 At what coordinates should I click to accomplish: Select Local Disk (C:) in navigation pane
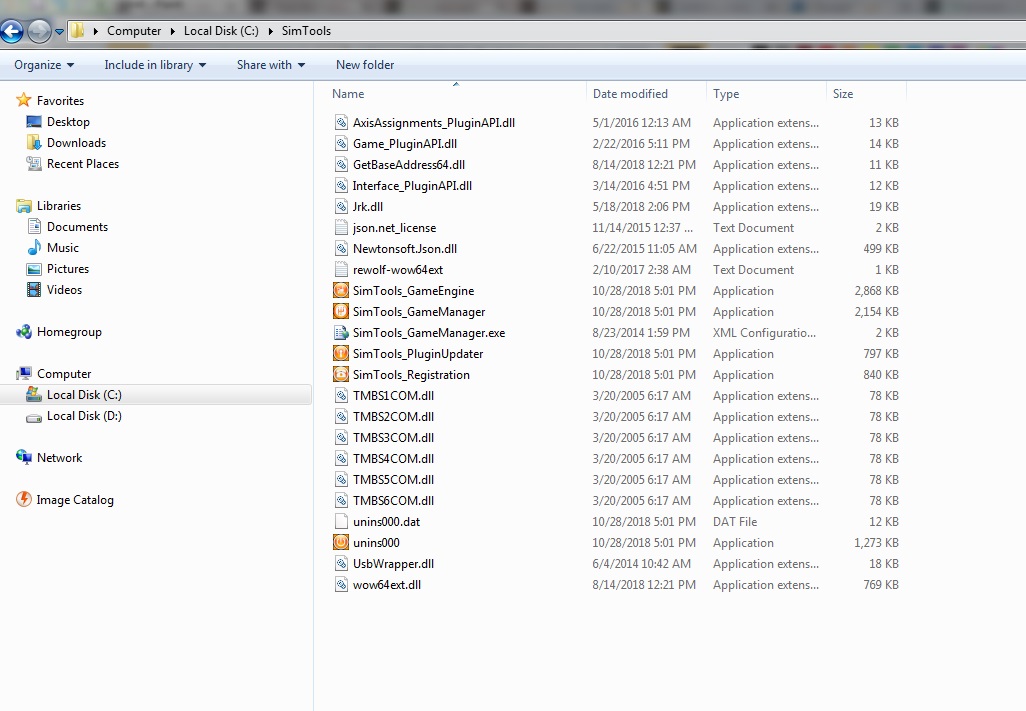[84, 394]
